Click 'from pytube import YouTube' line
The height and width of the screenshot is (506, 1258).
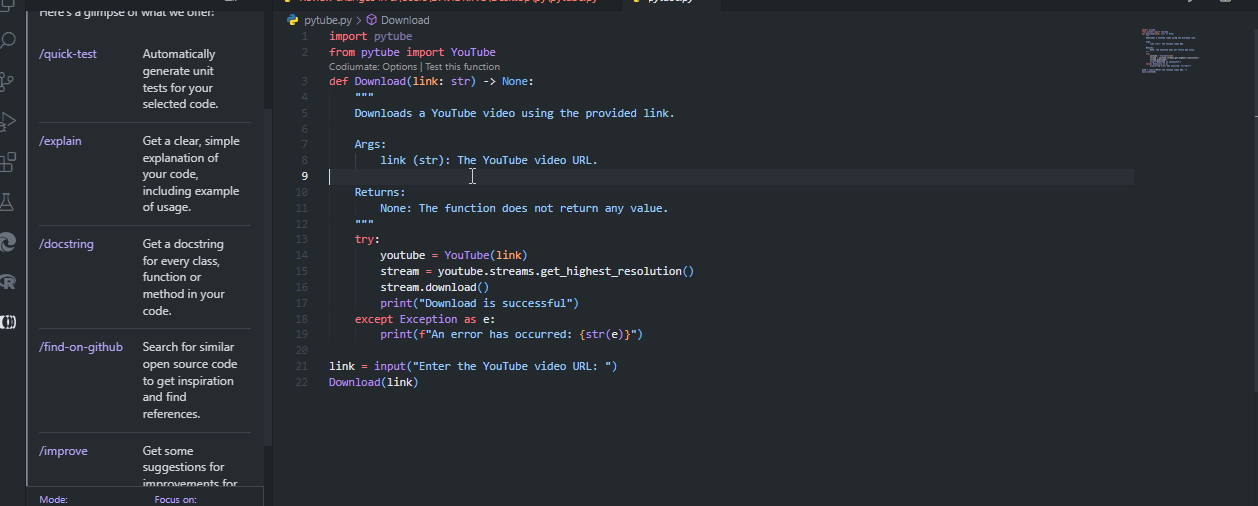click(412, 52)
